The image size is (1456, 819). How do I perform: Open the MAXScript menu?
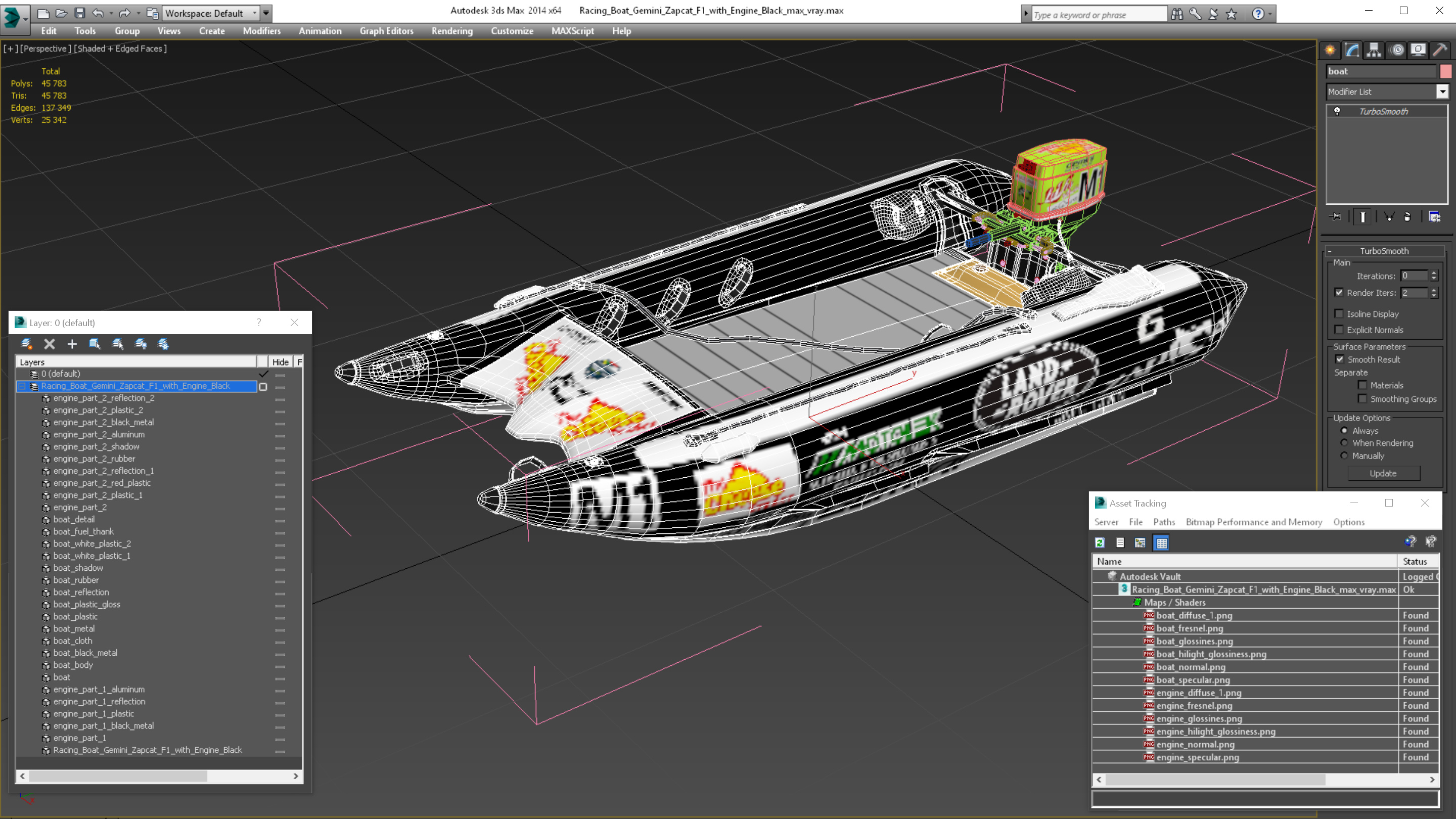coord(573,31)
